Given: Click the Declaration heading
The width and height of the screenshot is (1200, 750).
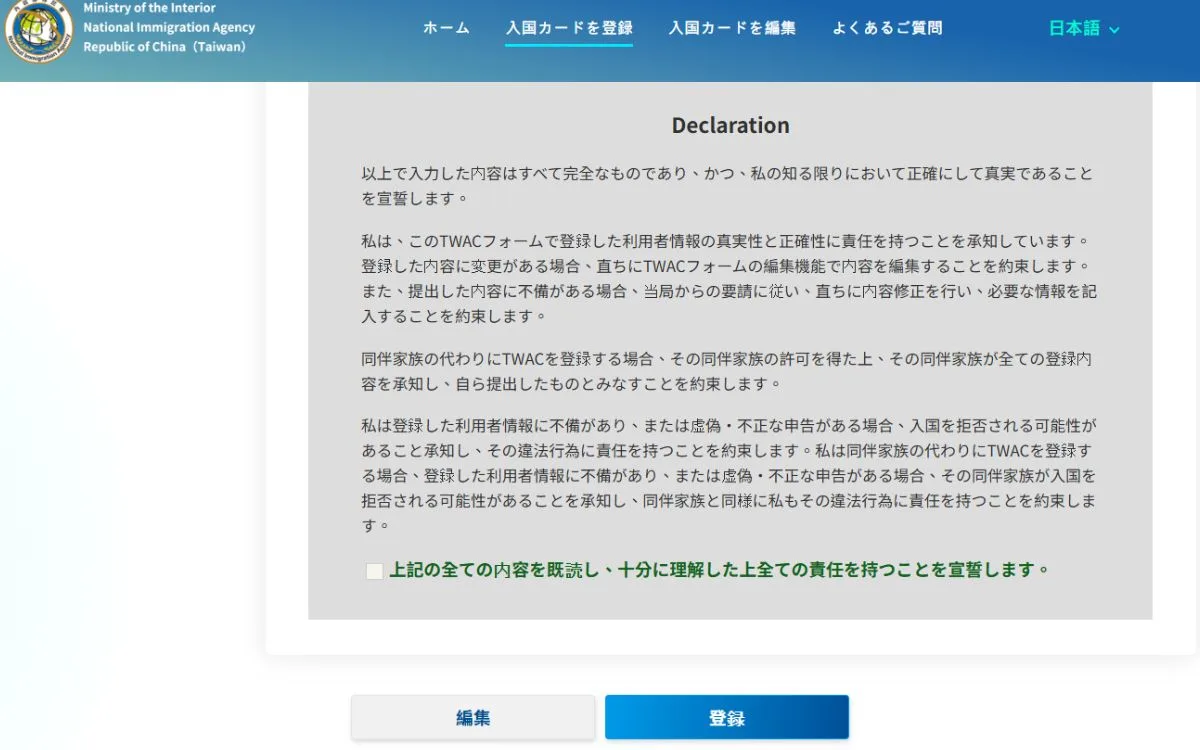Looking at the screenshot, I should tap(730, 125).
